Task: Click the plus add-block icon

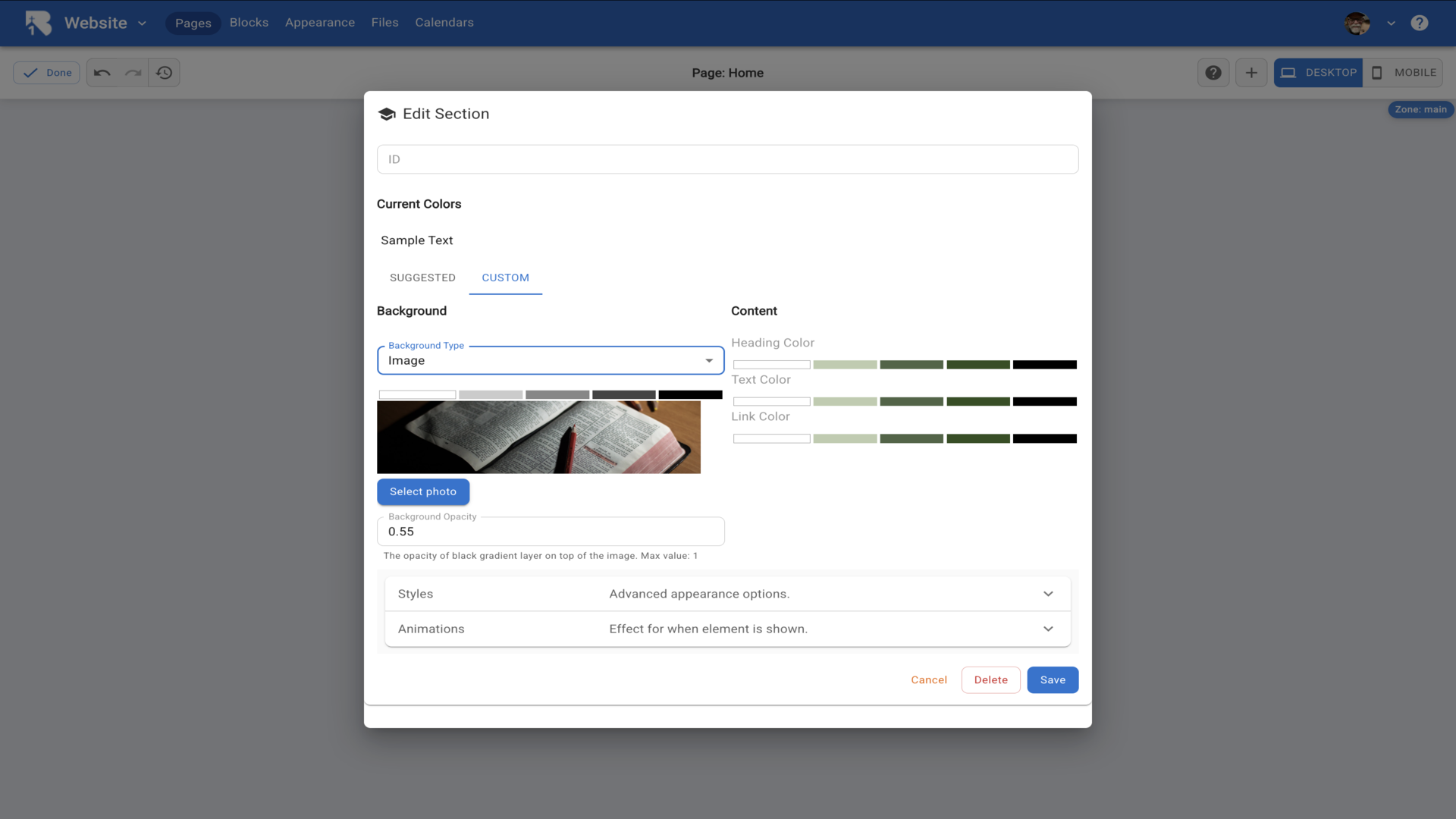Action: (1251, 73)
